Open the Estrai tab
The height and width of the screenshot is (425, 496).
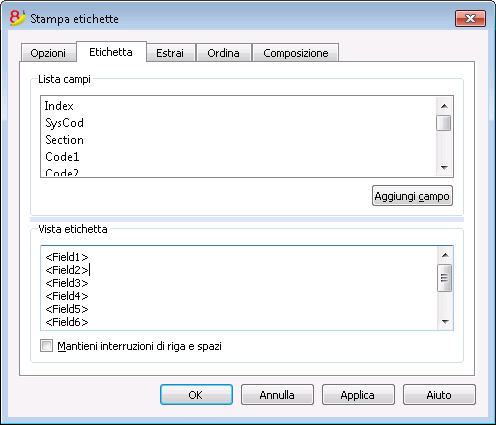click(170, 53)
